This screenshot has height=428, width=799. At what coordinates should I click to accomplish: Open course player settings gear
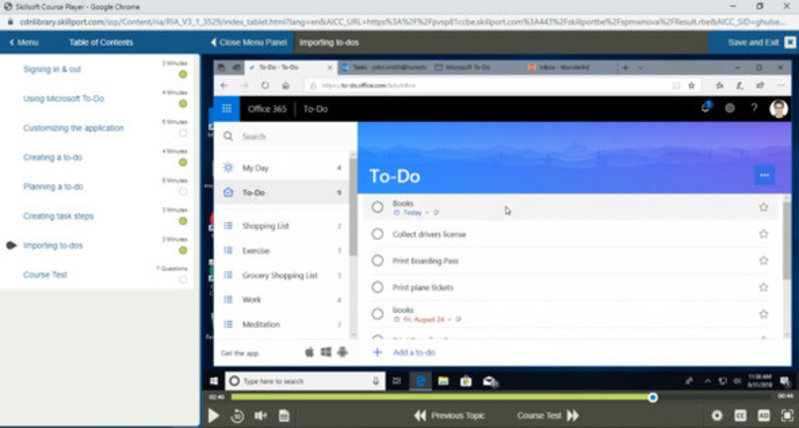pyautogui.click(x=717, y=416)
